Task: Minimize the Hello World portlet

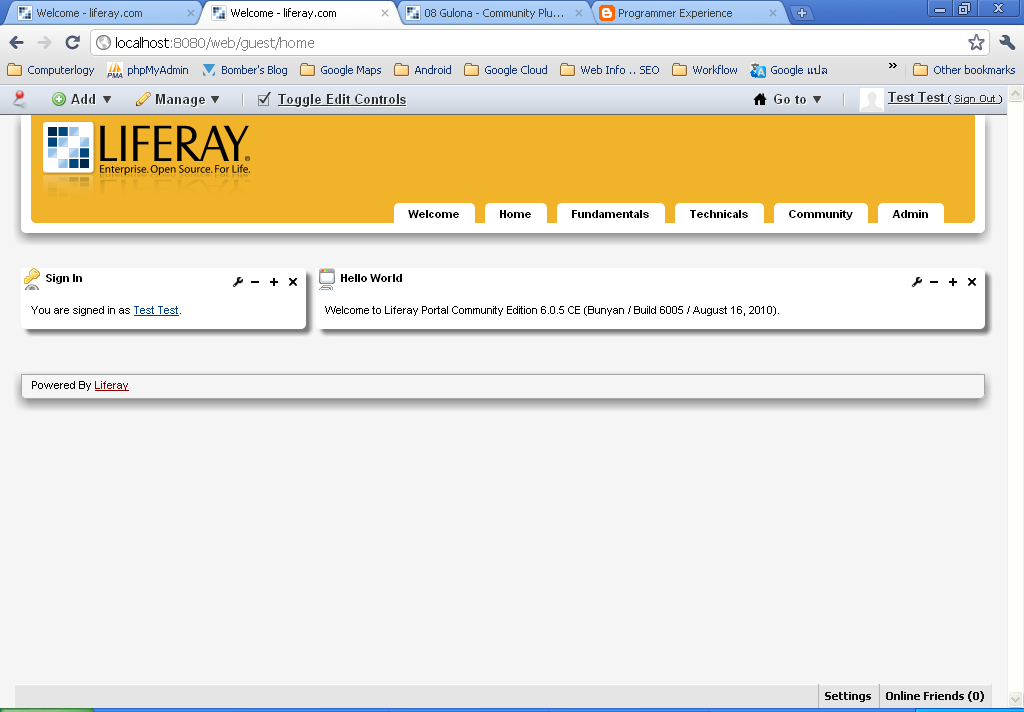Action: click(935, 282)
